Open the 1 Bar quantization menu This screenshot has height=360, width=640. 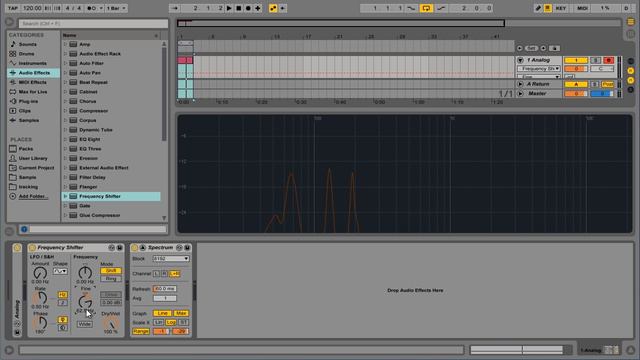click(x=116, y=8)
